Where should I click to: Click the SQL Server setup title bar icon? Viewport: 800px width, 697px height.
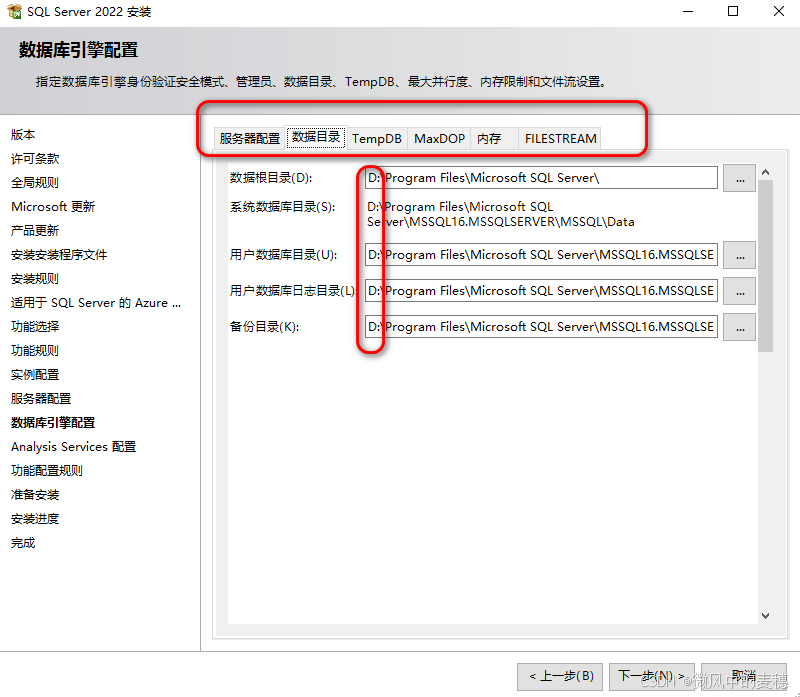point(15,11)
